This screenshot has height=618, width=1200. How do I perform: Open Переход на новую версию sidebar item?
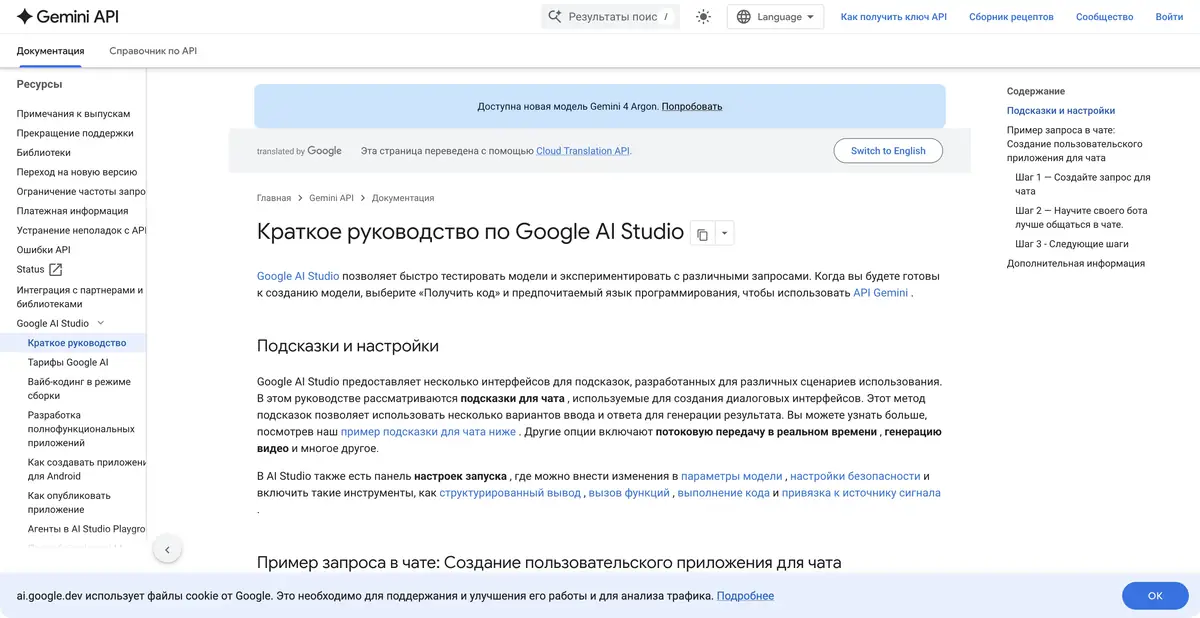77,172
